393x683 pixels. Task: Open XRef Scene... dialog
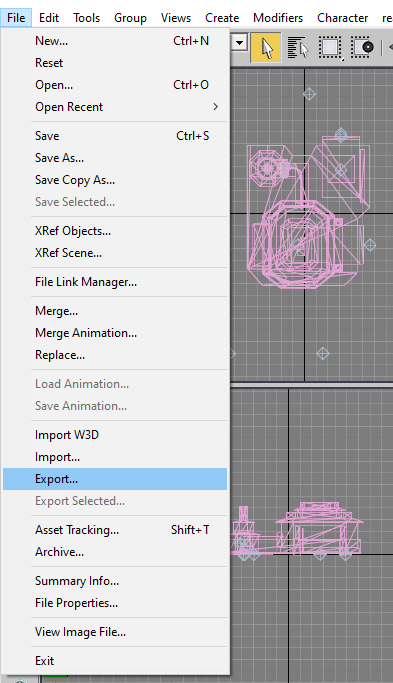[x=115, y=253]
